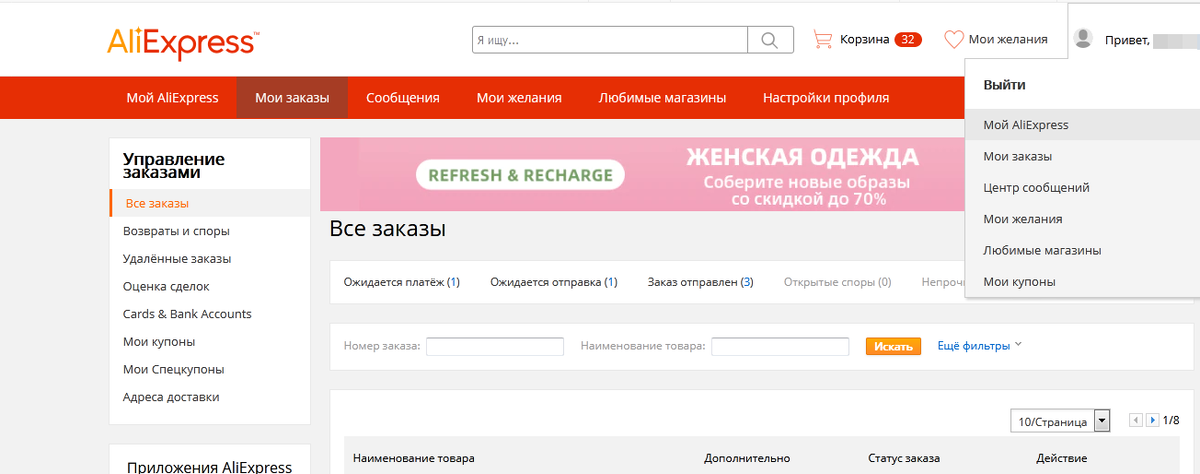Screen dimensions: 1200x474
Task: Click 'Действие' column header
Action: 1061,458
